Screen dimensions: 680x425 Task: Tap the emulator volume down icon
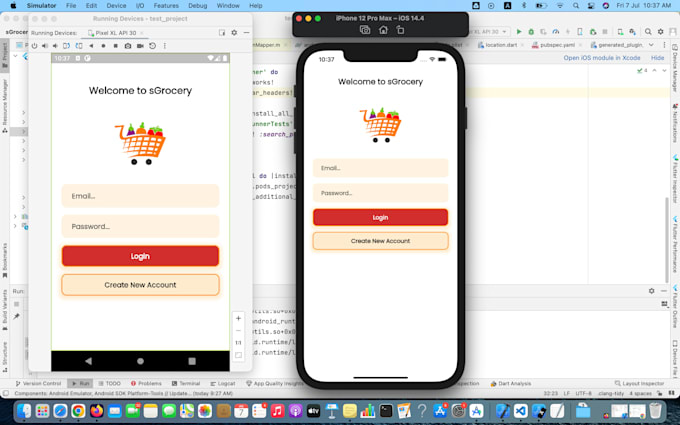55,46
